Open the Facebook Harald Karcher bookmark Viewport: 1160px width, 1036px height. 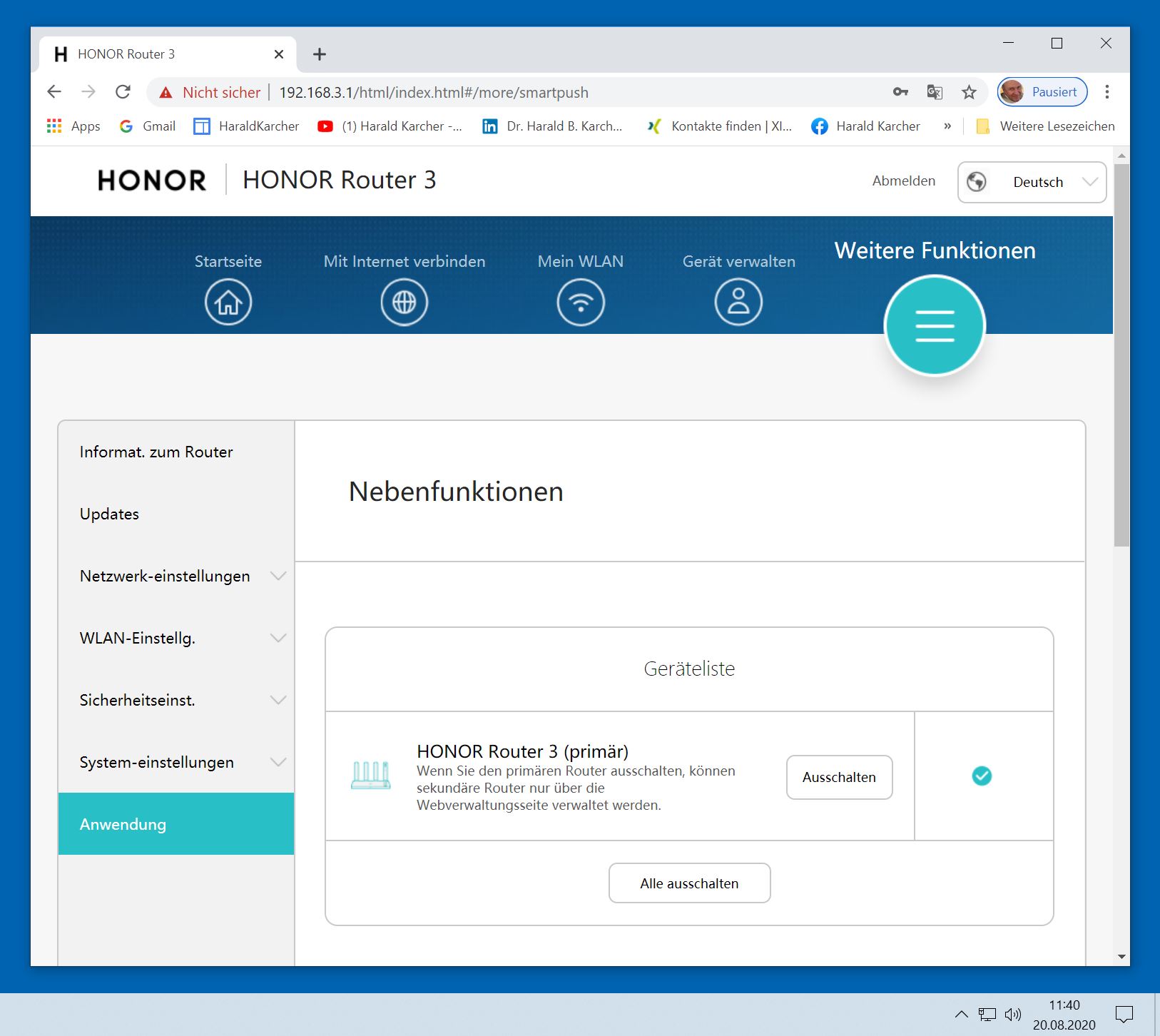[866, 126]
